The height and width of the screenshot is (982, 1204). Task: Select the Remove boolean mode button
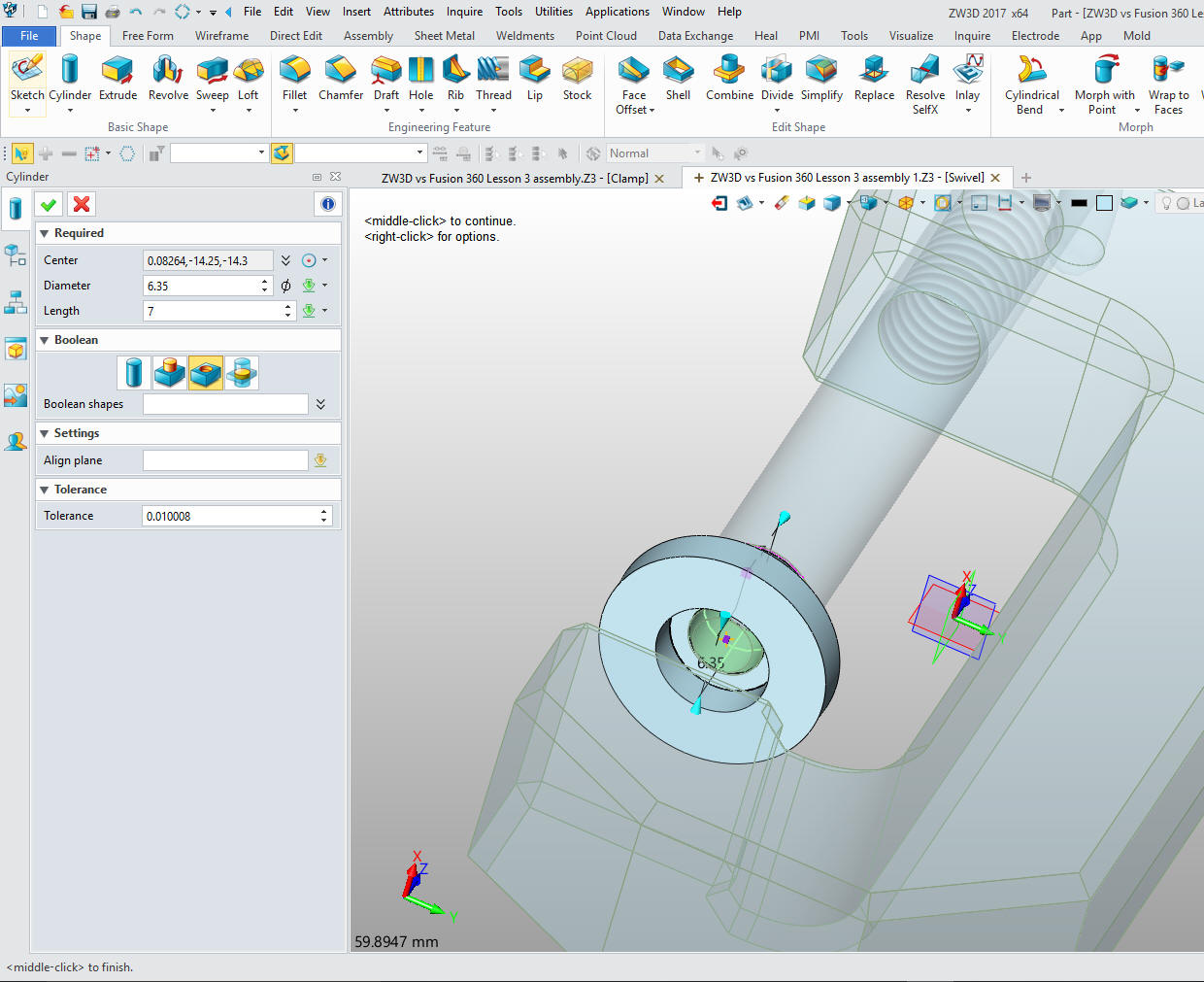(206, 373)
